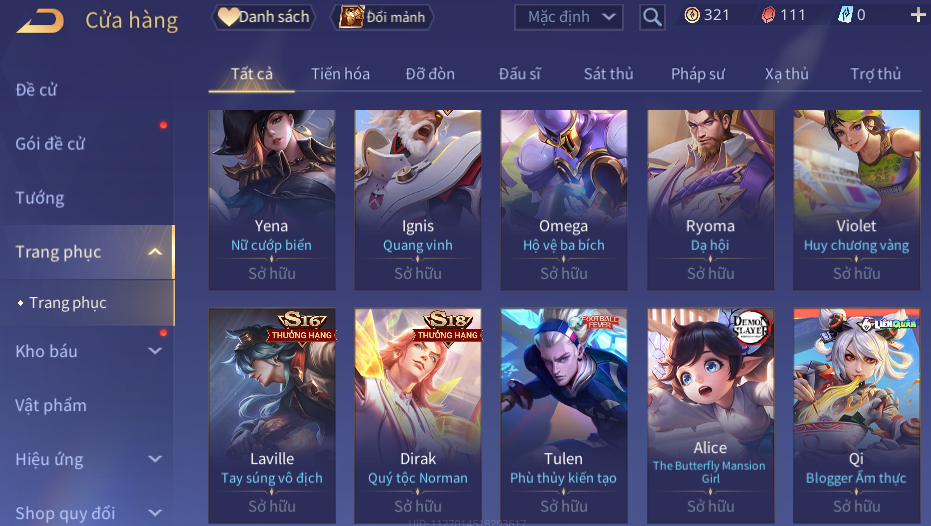Open the Danh sách wishlist heart button
This screenshot has height=526, width=931.
click(264, 17)
